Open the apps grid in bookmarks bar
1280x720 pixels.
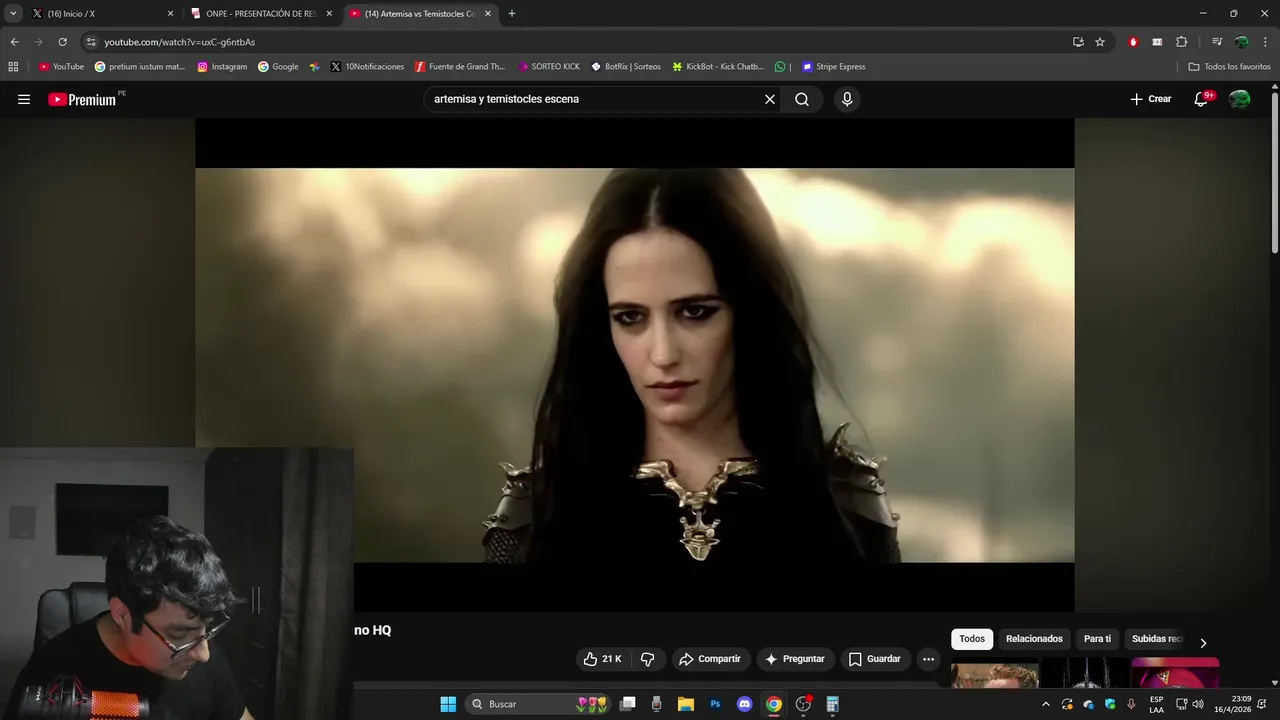point(13,67)
